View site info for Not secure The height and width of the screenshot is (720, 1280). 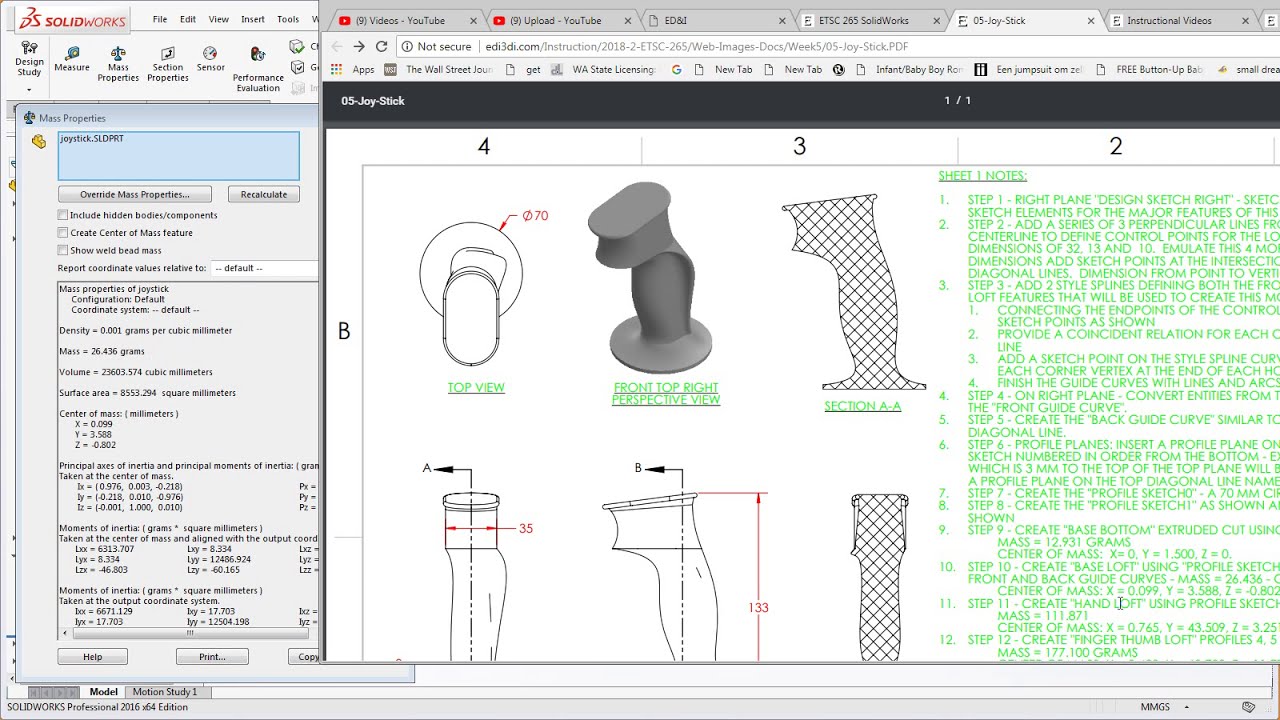click(436, 46)
